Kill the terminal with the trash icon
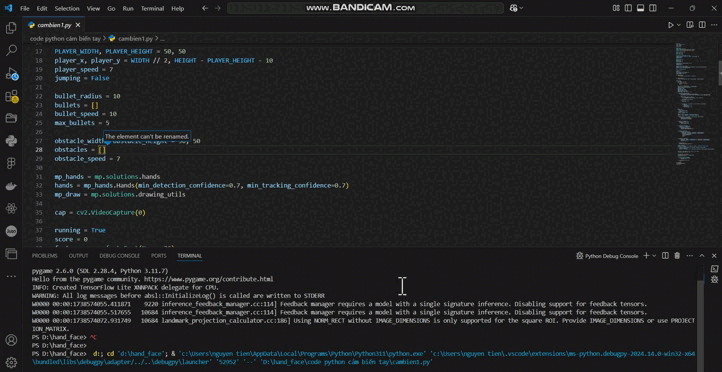Viewport: 722px width, 372px height. point(677,256)
